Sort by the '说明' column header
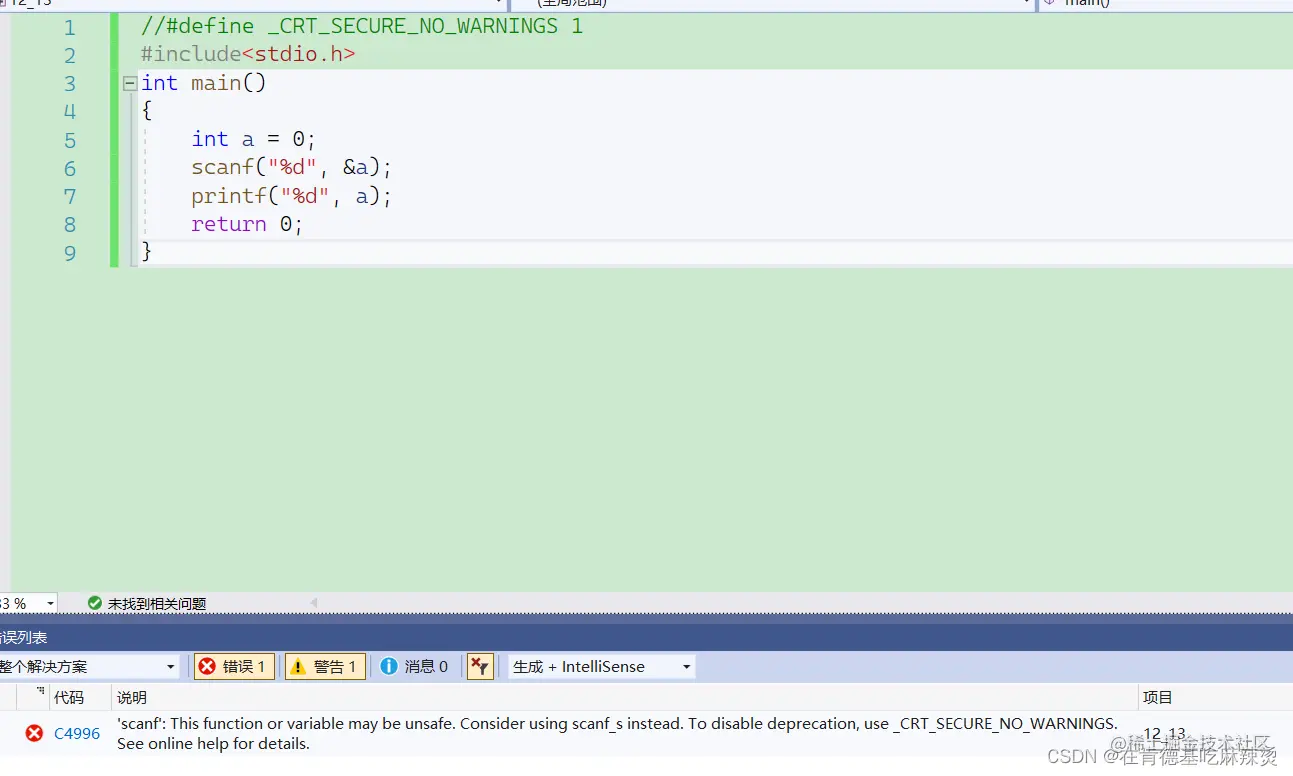Screen dimensions: 1293x776 pyautogui.click(x=132, y=697)
